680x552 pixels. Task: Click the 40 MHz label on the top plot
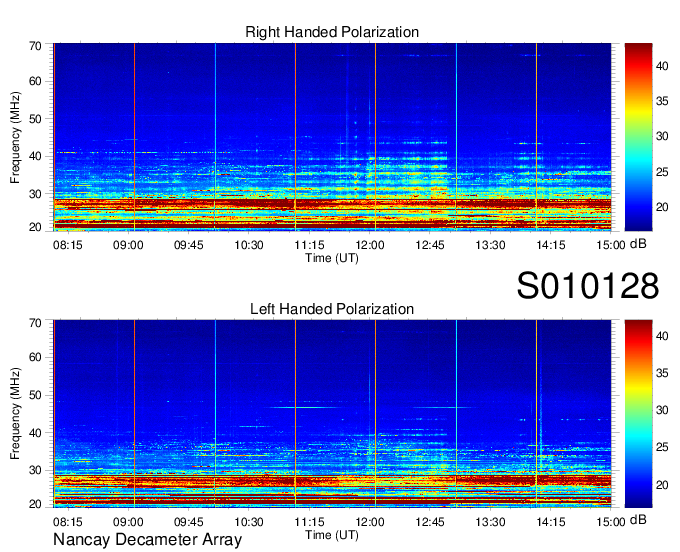tap(35, 156)
